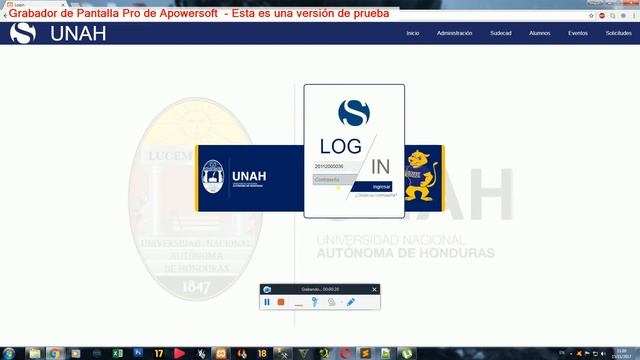Open the Administración menu
640x360 pixels.
(x=454, y=33)
